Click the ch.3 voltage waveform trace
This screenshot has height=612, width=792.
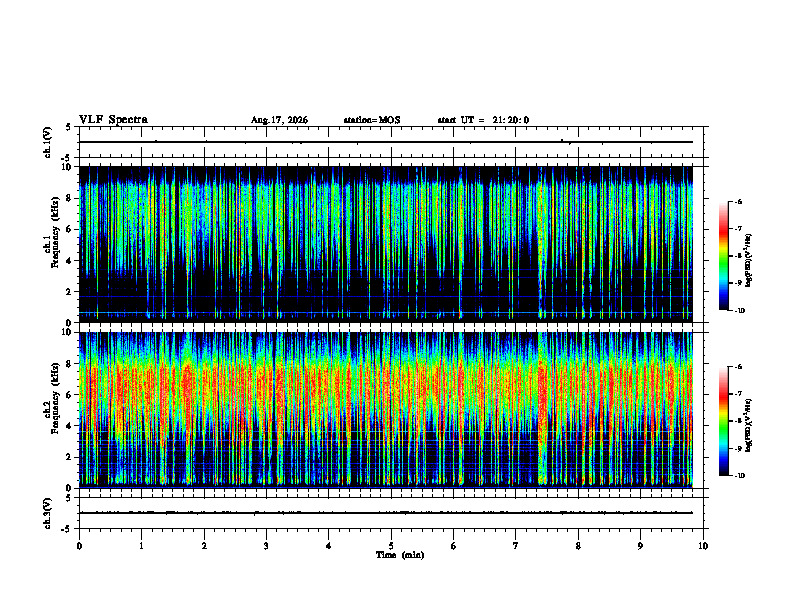386,513
